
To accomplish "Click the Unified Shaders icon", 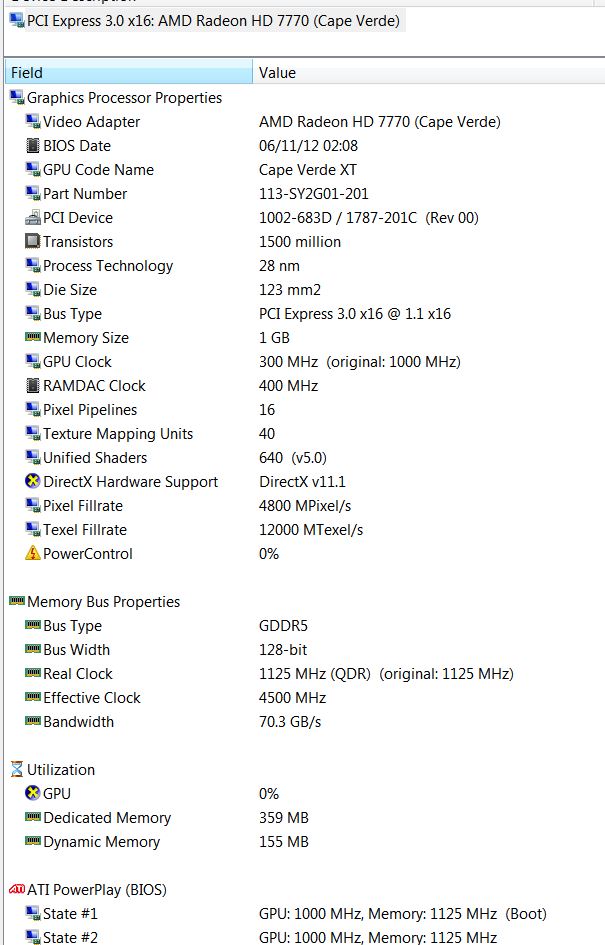I will pos(33,457).
